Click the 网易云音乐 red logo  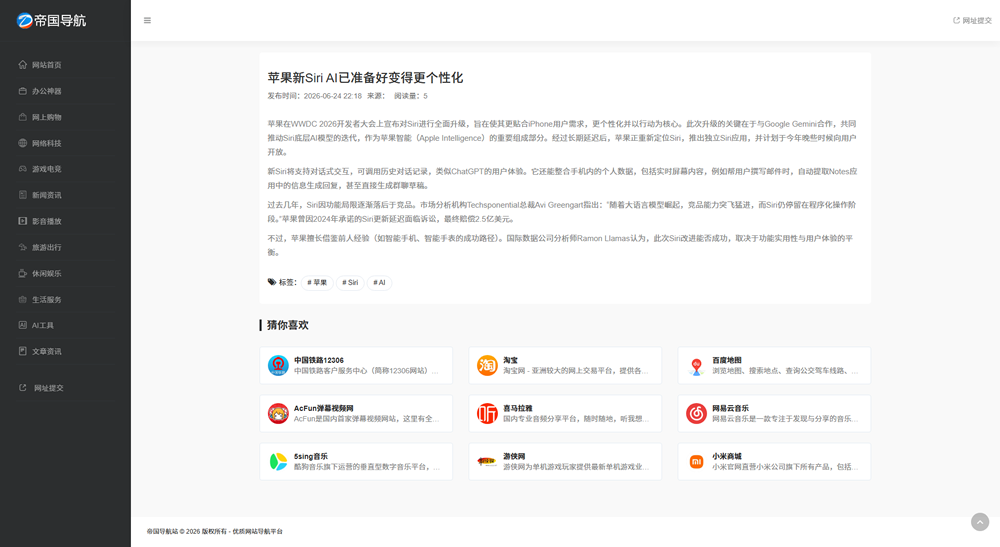[696, 413]
